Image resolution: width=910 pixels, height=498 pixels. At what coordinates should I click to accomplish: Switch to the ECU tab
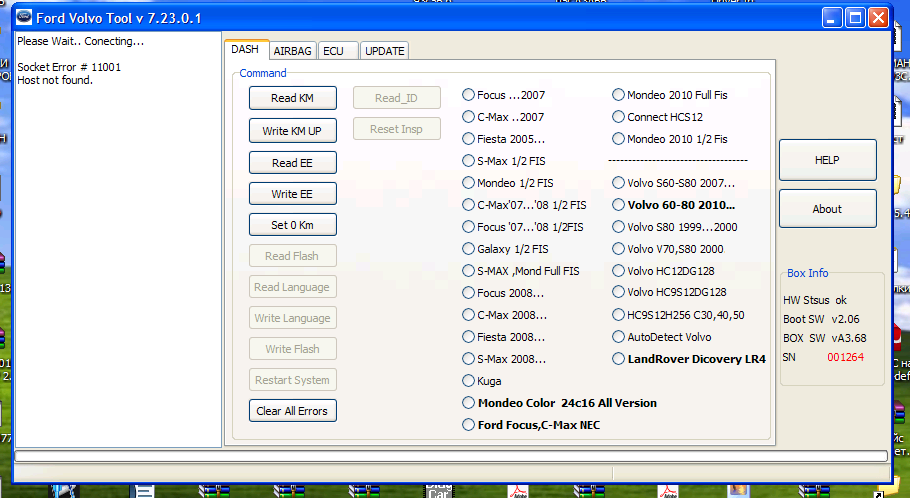337,51
